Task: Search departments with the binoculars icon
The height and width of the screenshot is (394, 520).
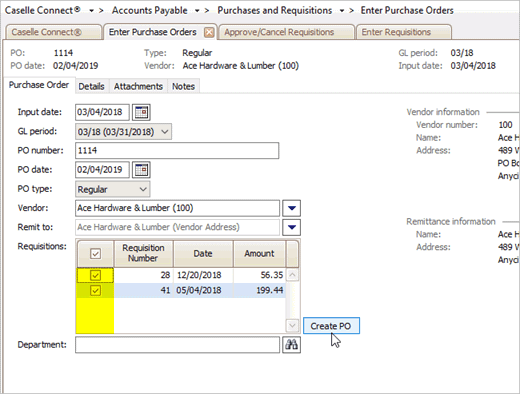Action: (x=291, y=345)
